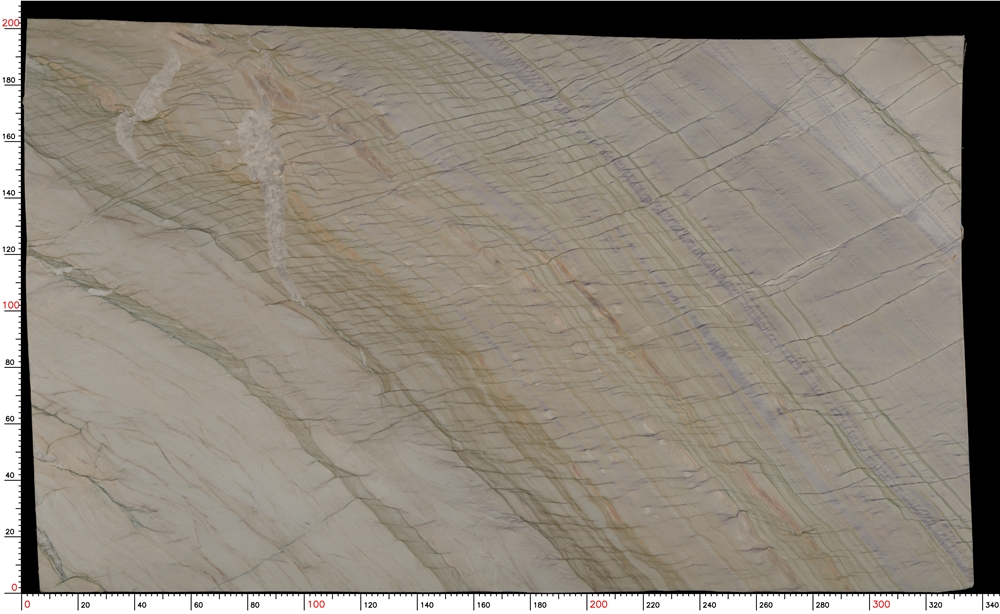Screen dimensions: 1000x614
Task: Select the red 300 label on horizontal ruler
Action: [881, 604]
